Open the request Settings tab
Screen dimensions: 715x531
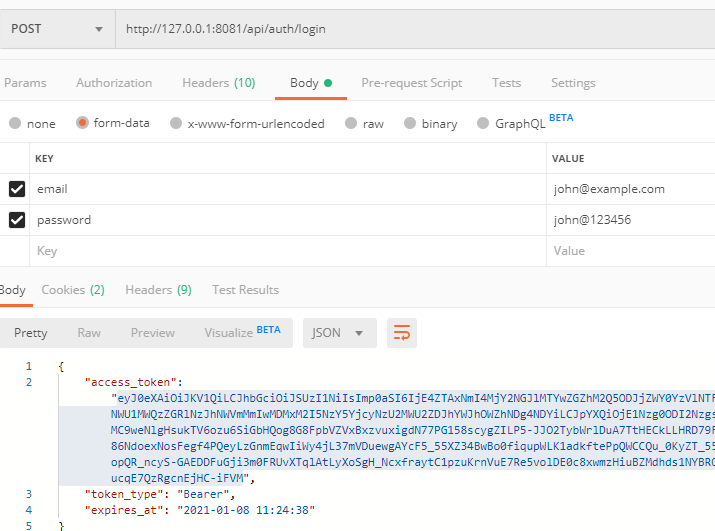(x=573, y=83)
